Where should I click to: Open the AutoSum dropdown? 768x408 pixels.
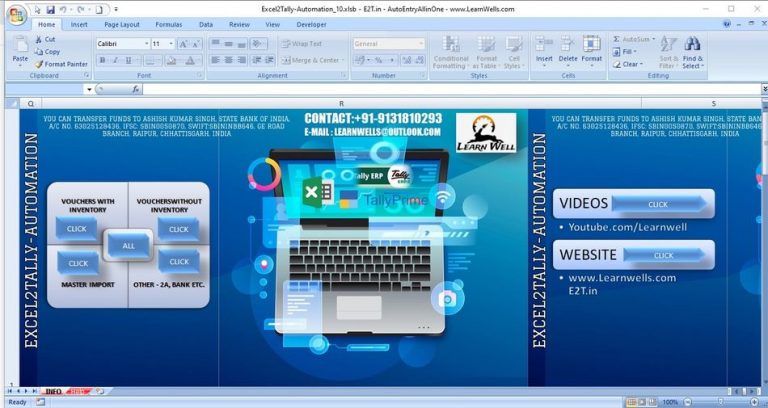point(653,39)
